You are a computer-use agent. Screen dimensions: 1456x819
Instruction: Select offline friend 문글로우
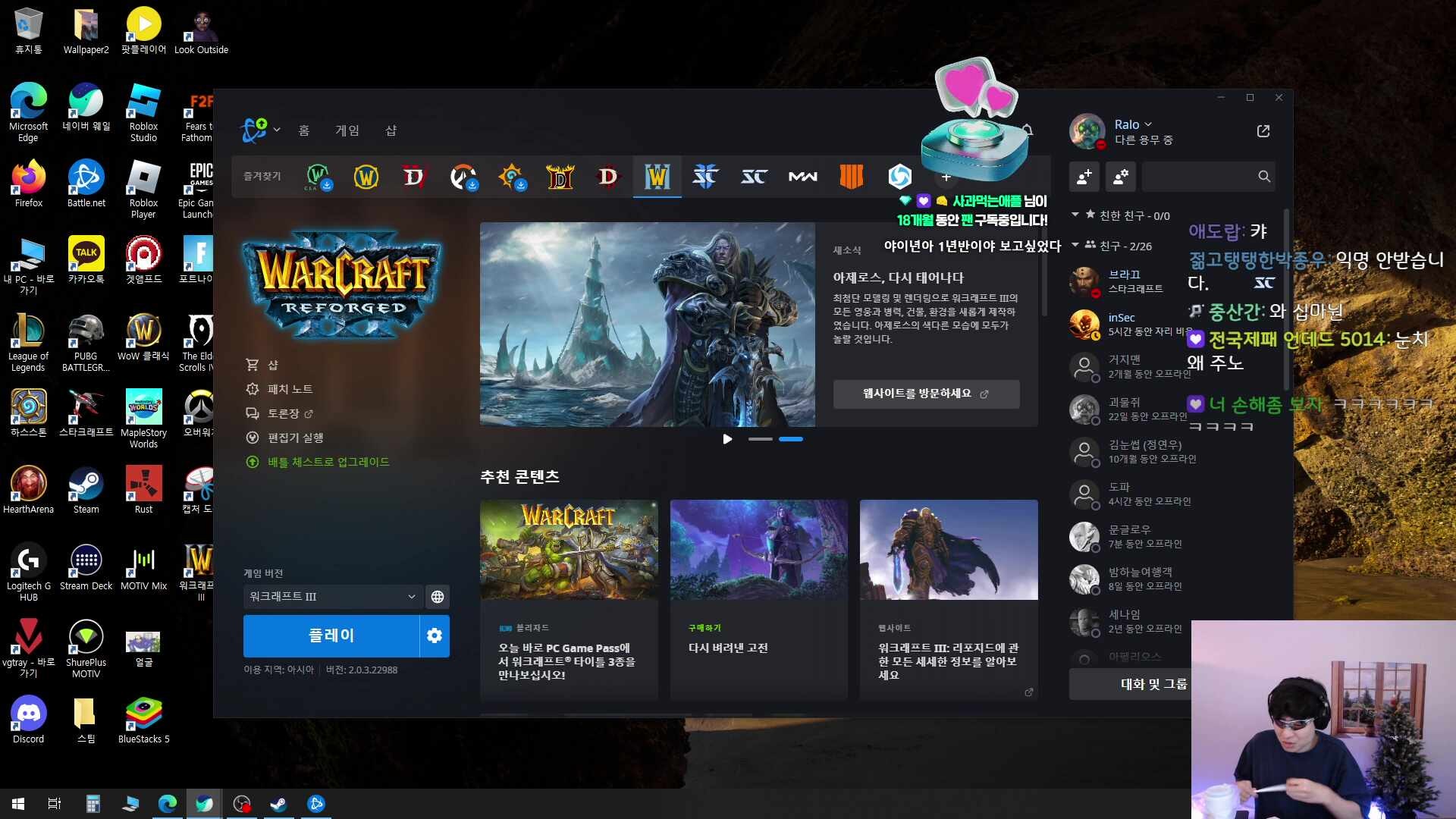[1128, 537]
